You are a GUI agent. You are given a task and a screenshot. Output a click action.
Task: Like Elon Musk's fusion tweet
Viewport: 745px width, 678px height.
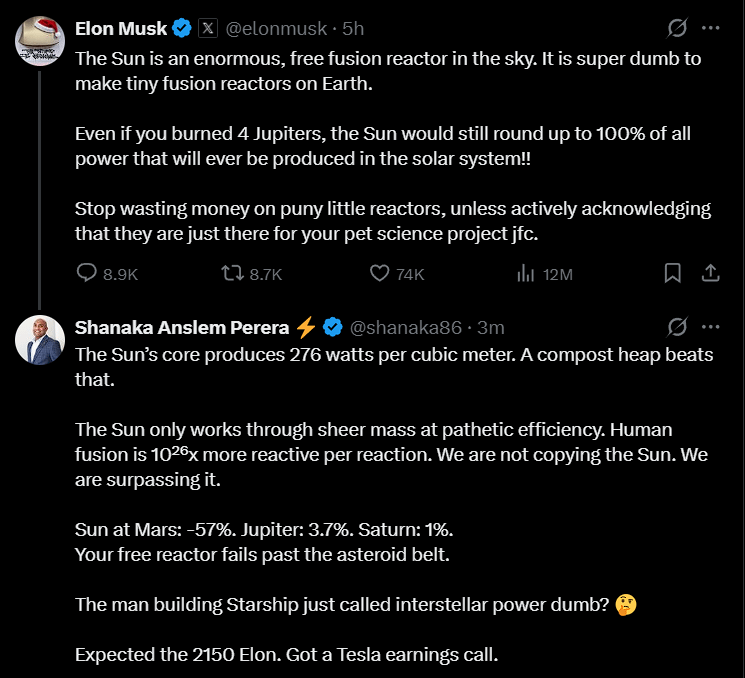[379, 273]
